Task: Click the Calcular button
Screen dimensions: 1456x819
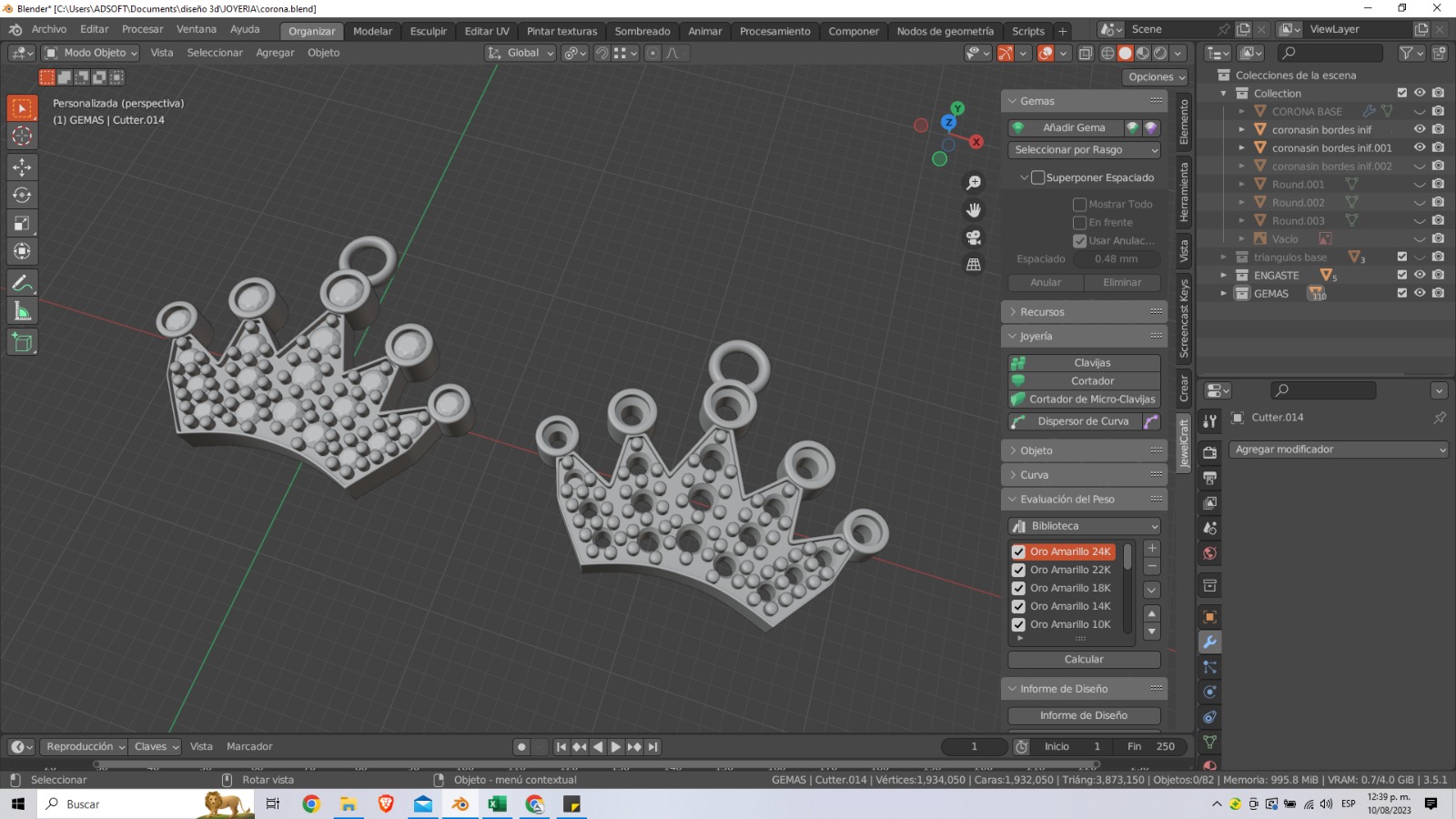Action: (x=1084, y=660)
